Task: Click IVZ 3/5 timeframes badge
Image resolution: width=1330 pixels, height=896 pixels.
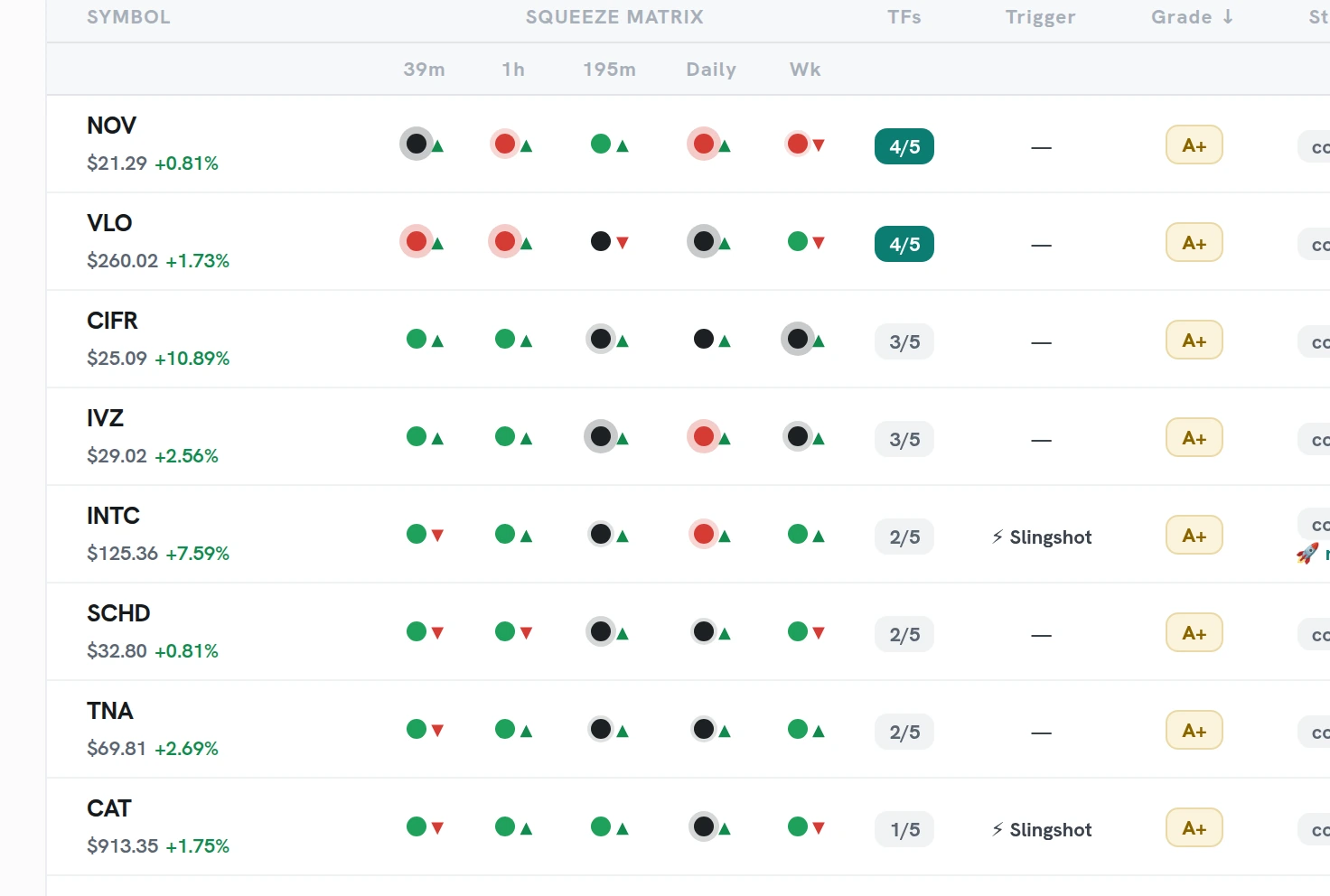Action: [904, 439]
